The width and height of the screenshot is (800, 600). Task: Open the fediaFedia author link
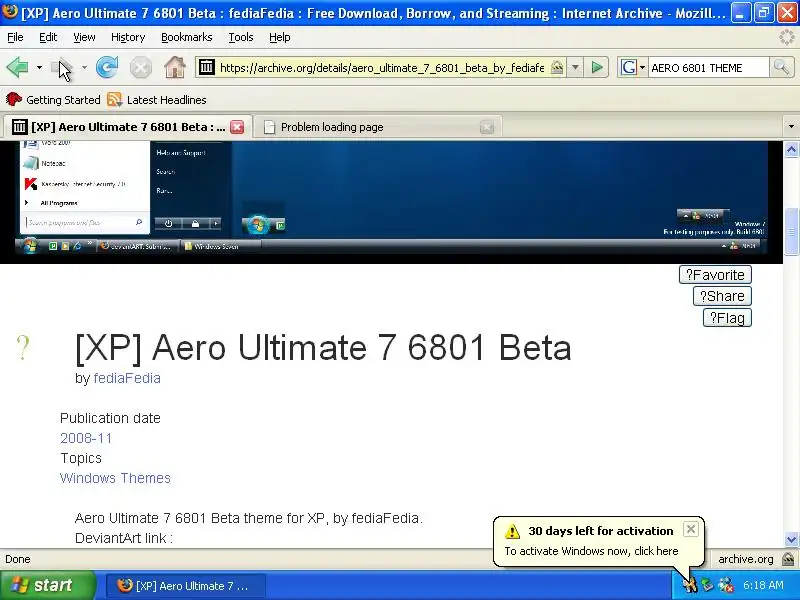pyautogui.click(x=127, y=378)
